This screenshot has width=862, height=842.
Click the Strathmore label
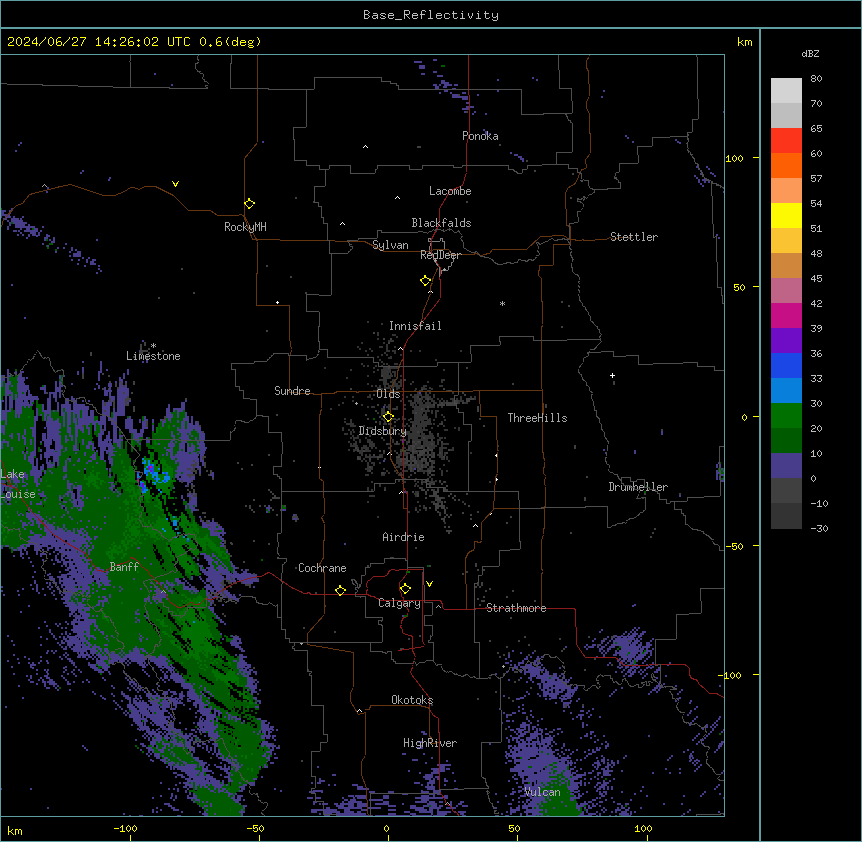(x=516, y=608)
